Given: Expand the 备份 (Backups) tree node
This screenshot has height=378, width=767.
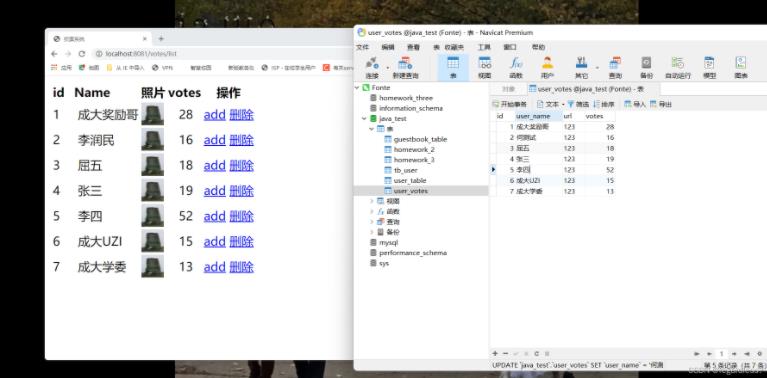Looking at the screenshot, I should (371, 232).
